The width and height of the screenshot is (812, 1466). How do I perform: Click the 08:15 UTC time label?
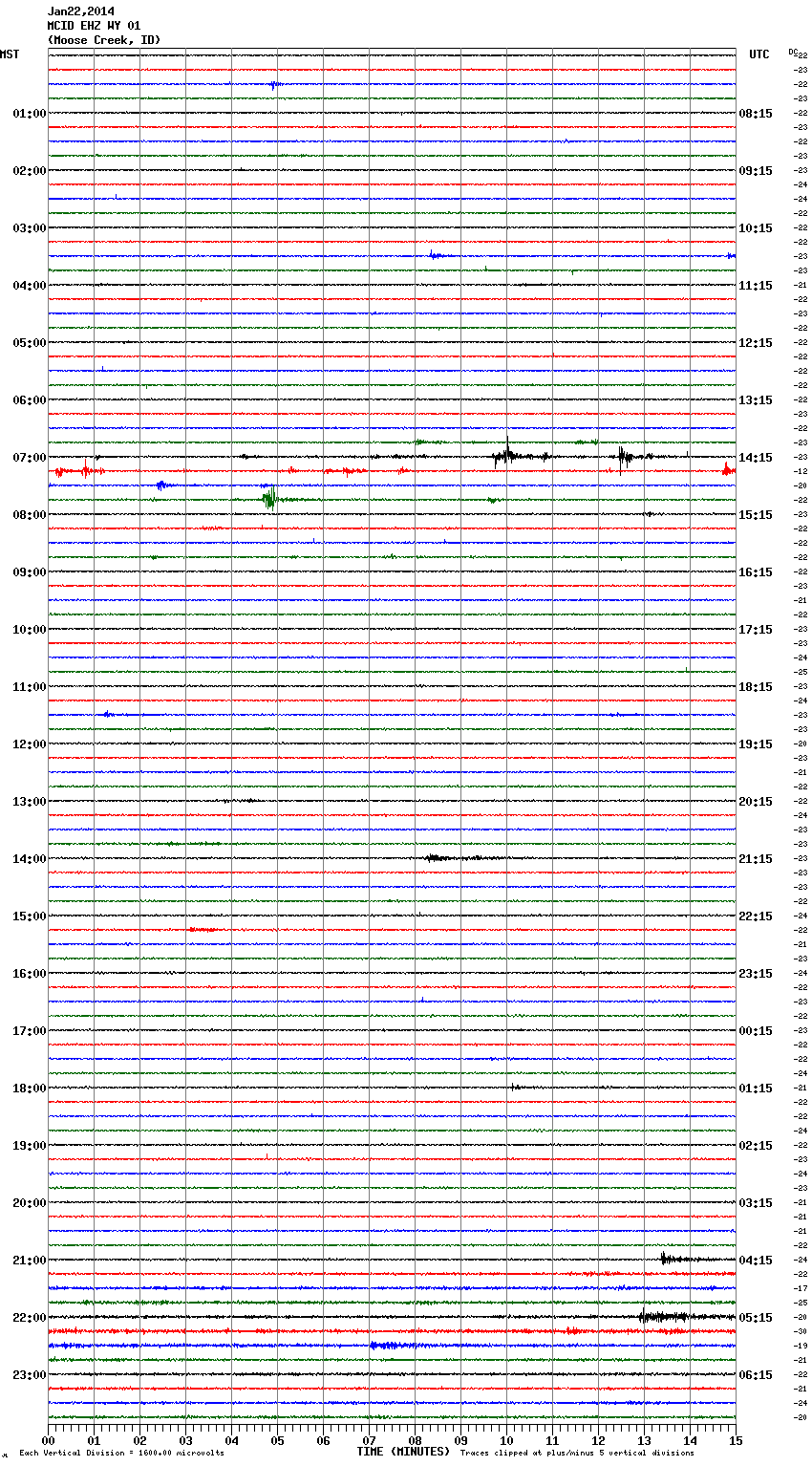pyautogui.click(x=756, y=114)
